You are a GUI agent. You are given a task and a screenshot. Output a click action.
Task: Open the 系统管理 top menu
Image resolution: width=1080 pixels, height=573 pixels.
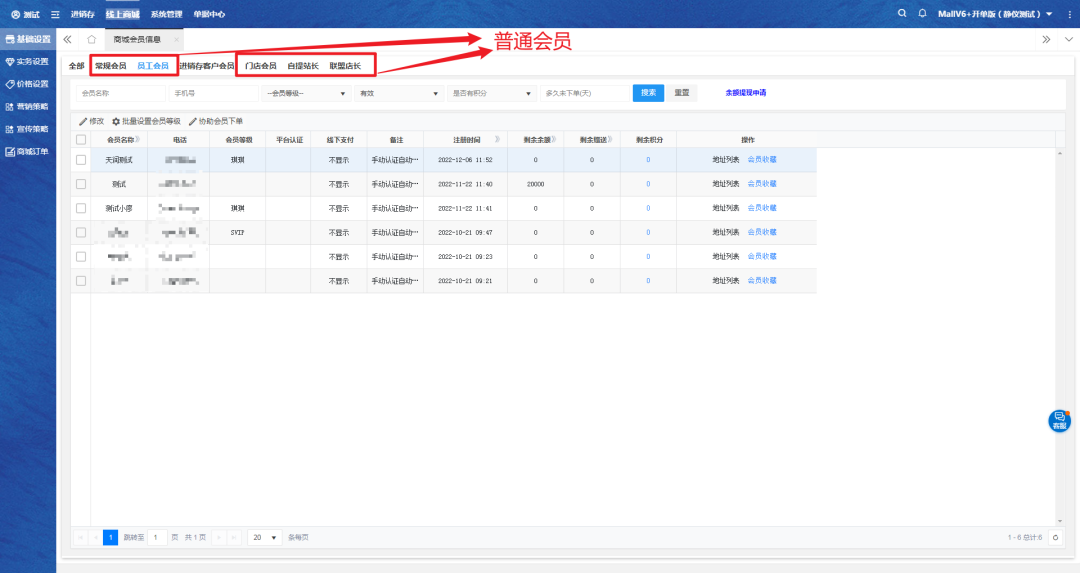click(x=166, y=14)
